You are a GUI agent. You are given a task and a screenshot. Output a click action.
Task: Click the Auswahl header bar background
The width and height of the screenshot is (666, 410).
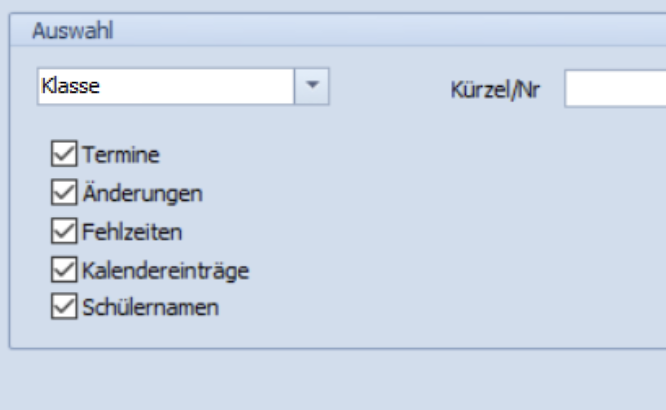coord(382,30)
